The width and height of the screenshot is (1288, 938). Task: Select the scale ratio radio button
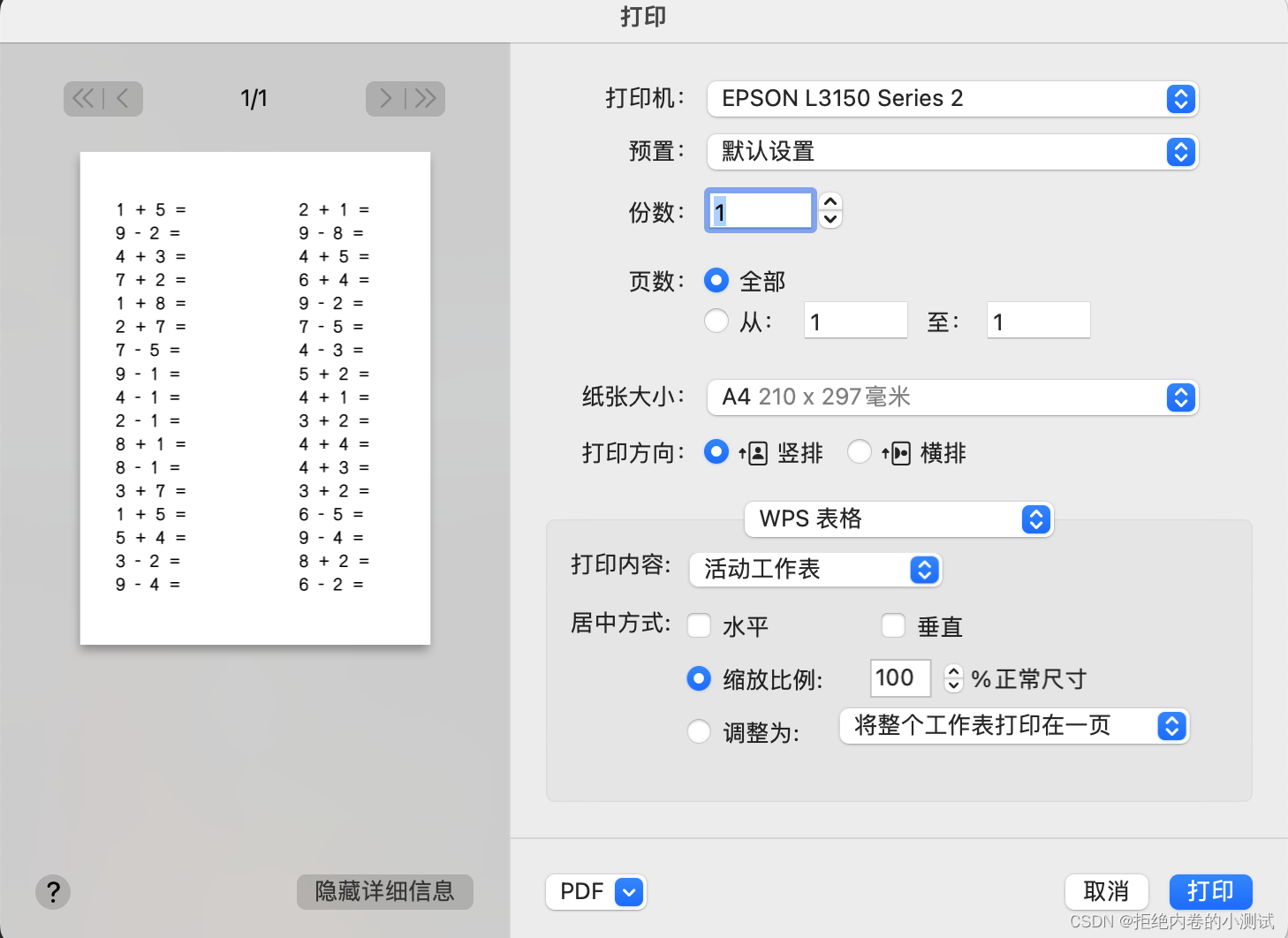699,678
